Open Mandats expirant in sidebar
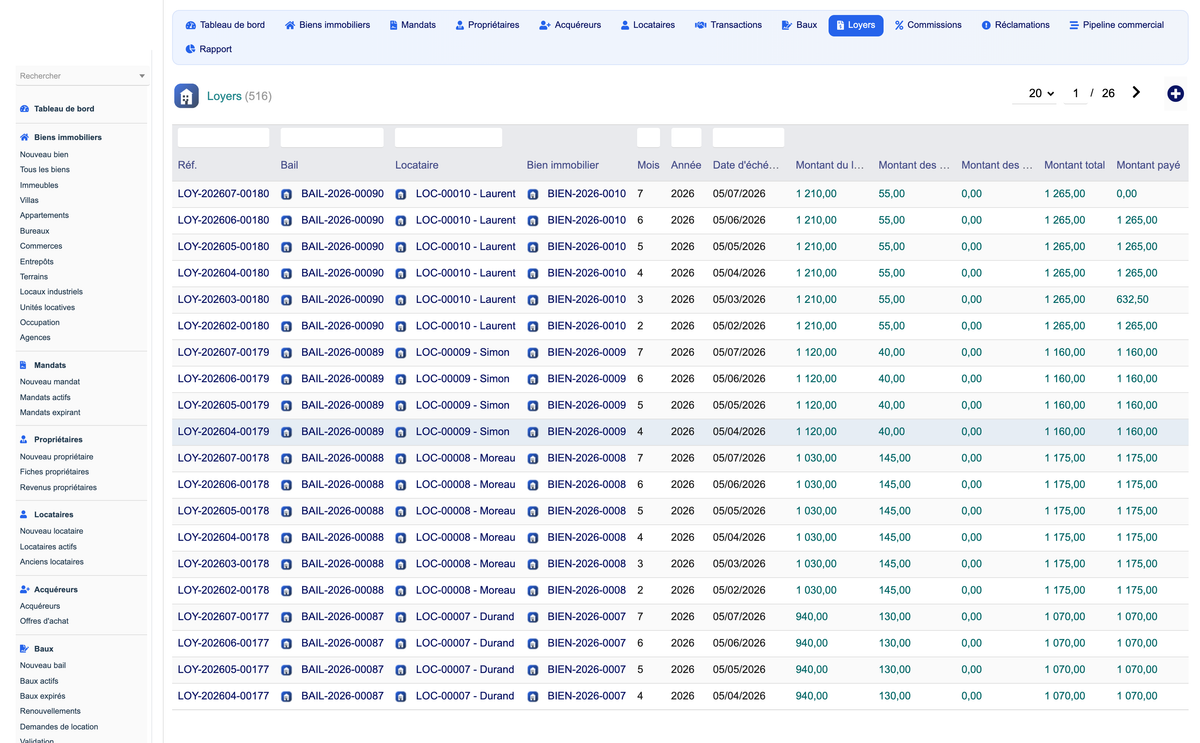 click(x=50, y=413)
